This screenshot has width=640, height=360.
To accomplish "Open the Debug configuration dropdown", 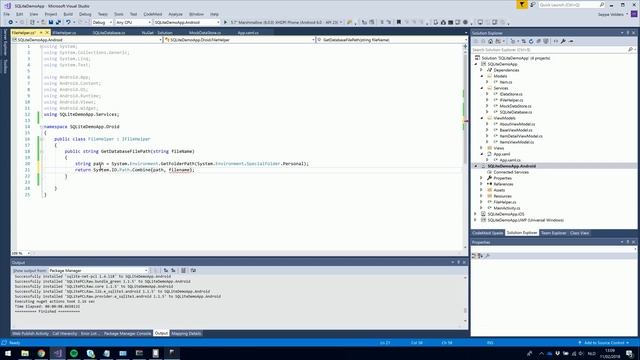I will 102,22.
